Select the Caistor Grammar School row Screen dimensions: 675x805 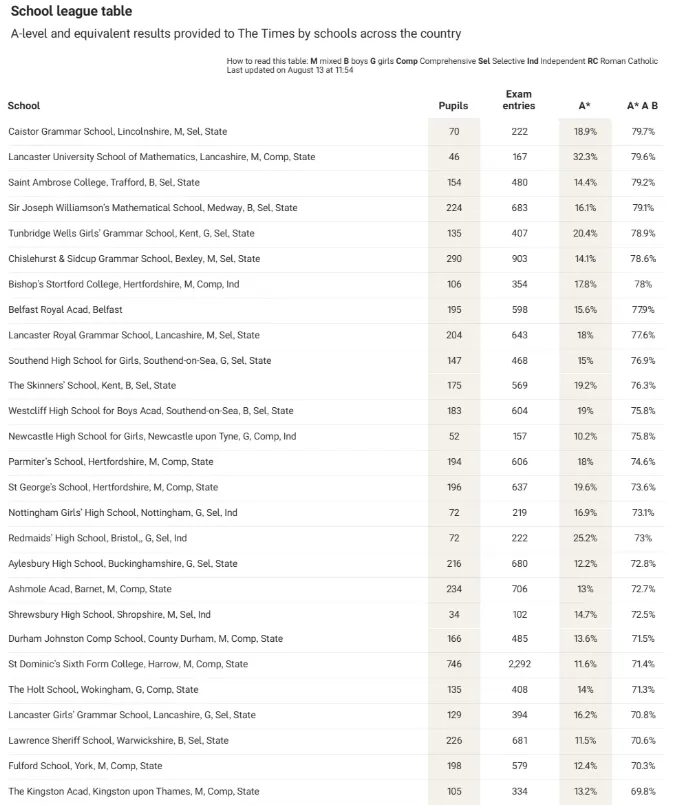[336, 132]
